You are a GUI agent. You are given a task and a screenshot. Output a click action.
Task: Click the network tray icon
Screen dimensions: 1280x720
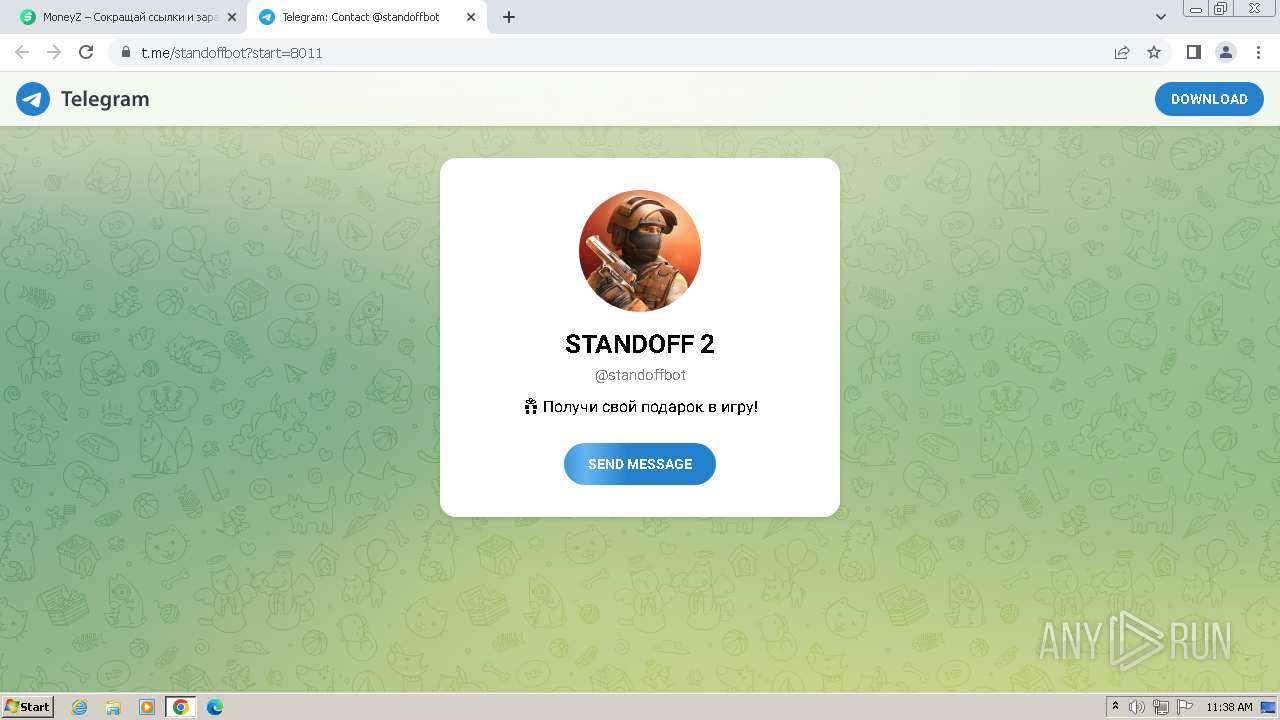(x=1161, y=707)
